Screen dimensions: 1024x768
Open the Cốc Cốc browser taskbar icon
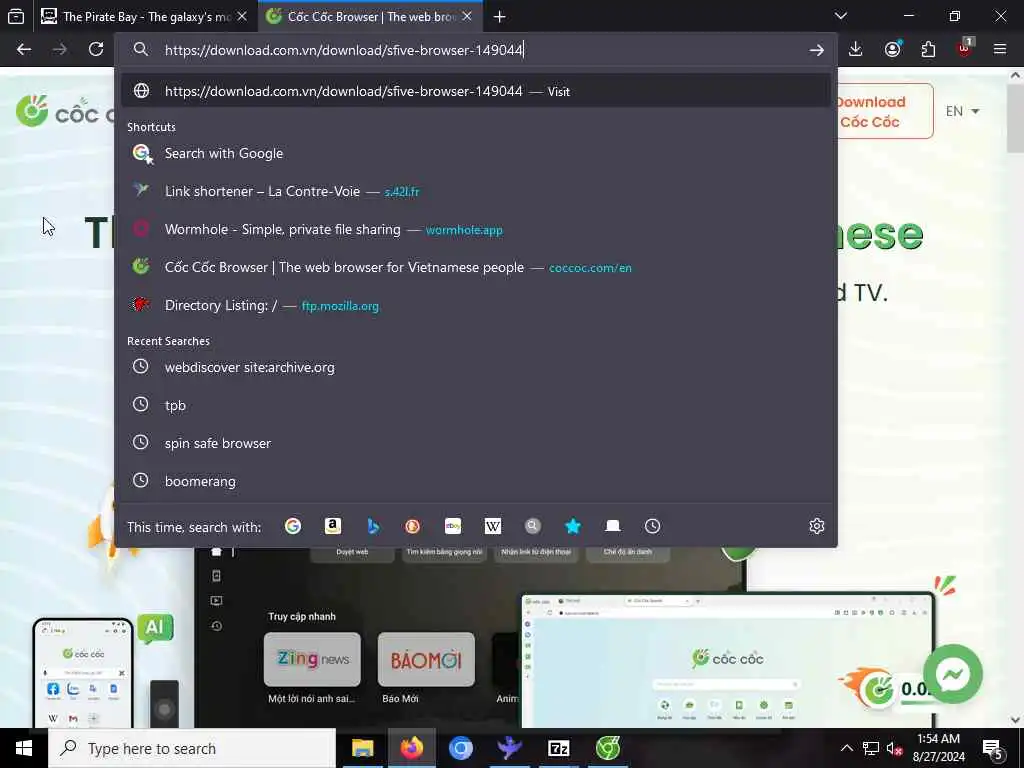coord(608,748)
